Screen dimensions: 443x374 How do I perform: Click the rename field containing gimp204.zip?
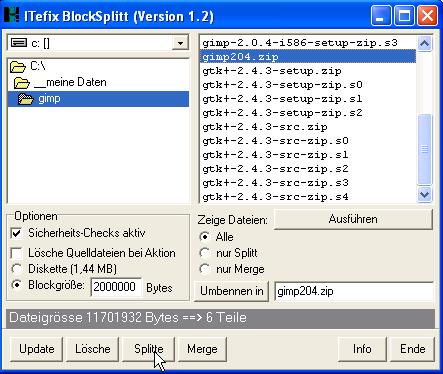[354, 291]
